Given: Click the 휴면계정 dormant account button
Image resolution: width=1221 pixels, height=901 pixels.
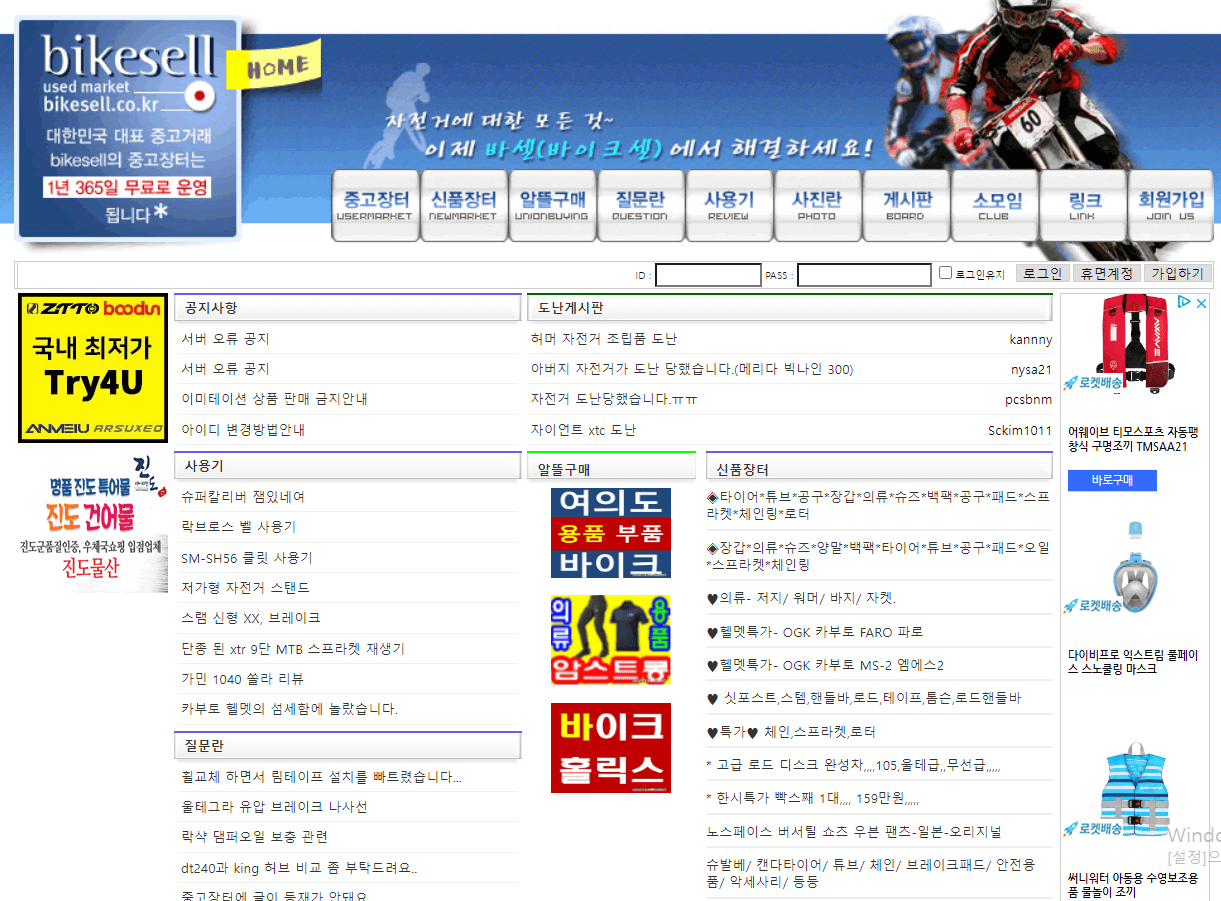Looking at the screenshot, I should tap(1106, 273).
